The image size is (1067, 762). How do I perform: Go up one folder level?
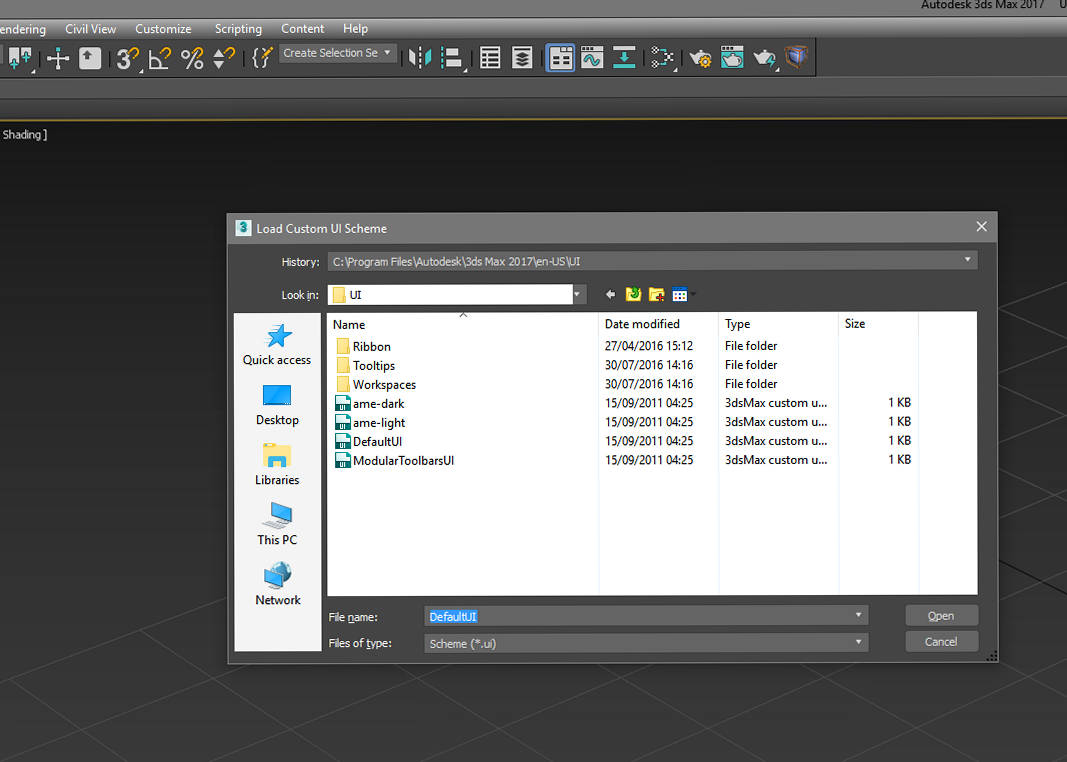click(634, 294)
